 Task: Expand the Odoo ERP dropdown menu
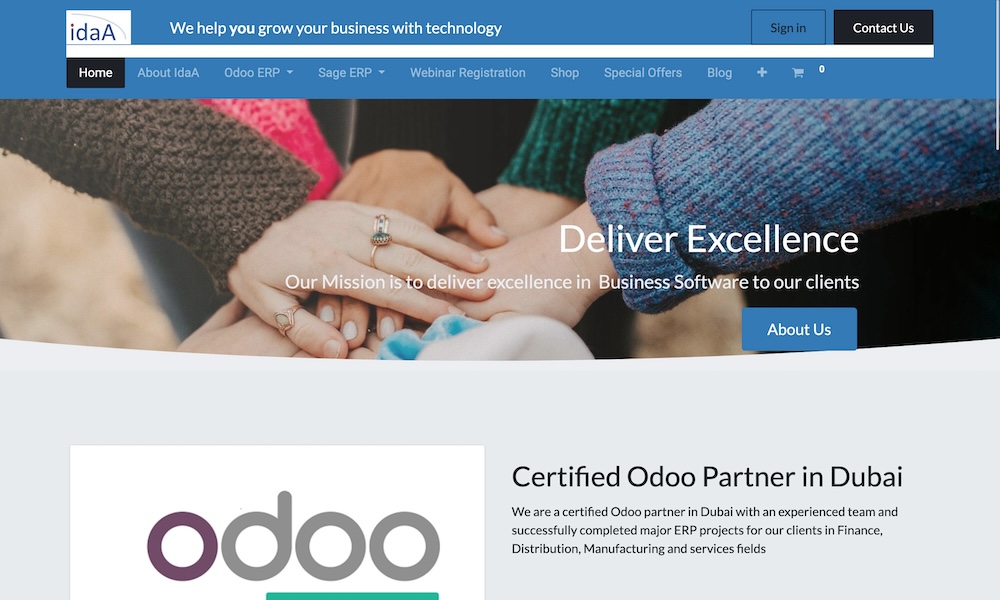coord(258,73)
